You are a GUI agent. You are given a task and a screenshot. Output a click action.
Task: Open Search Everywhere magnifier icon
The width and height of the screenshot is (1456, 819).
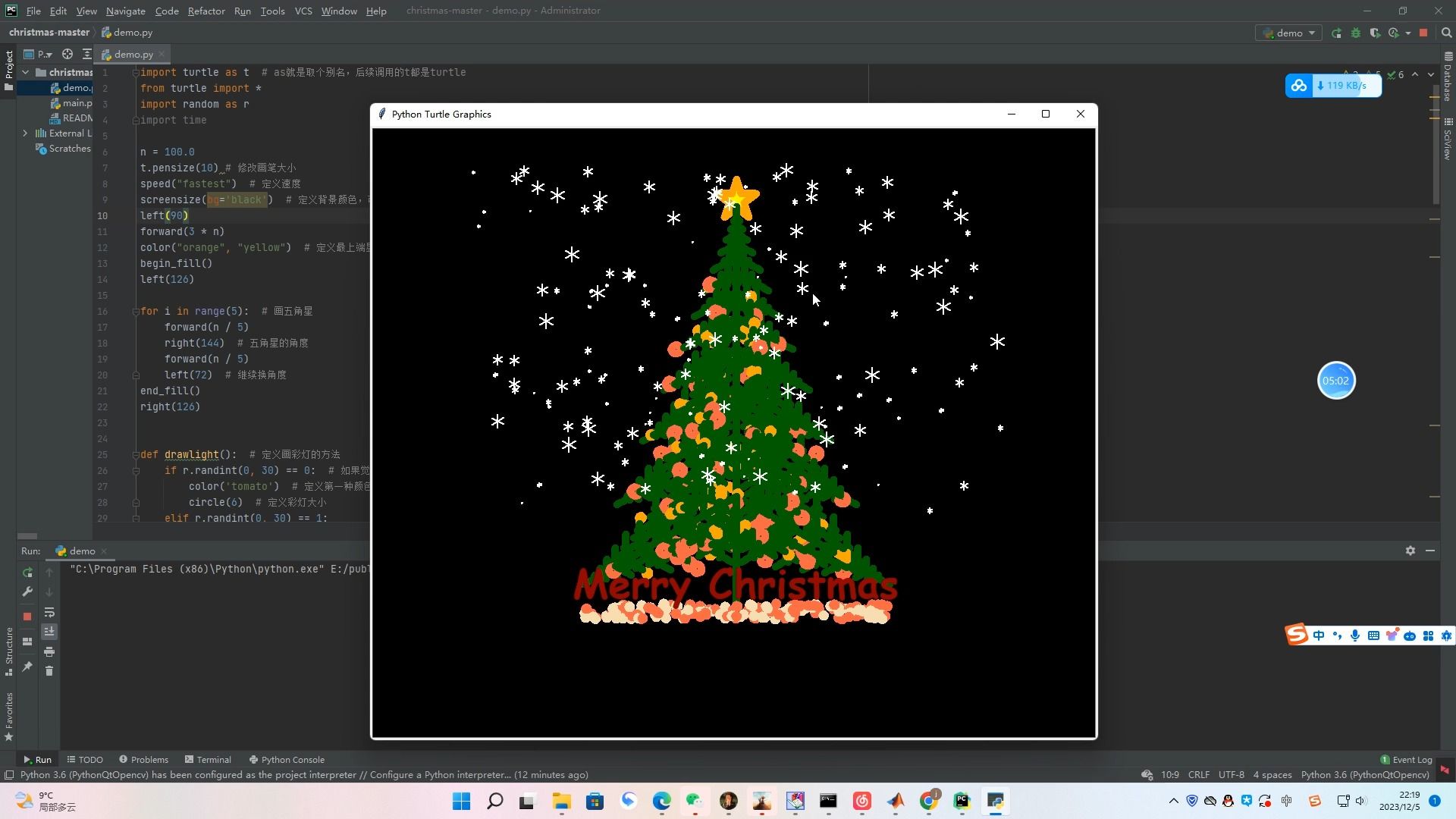click(x=1446, y=33)
